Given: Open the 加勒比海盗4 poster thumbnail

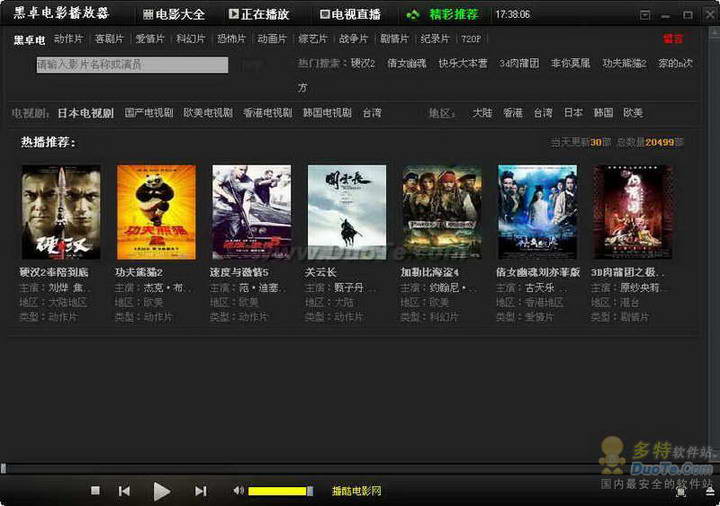Looking at the screenshot, I should click(441, 212).
